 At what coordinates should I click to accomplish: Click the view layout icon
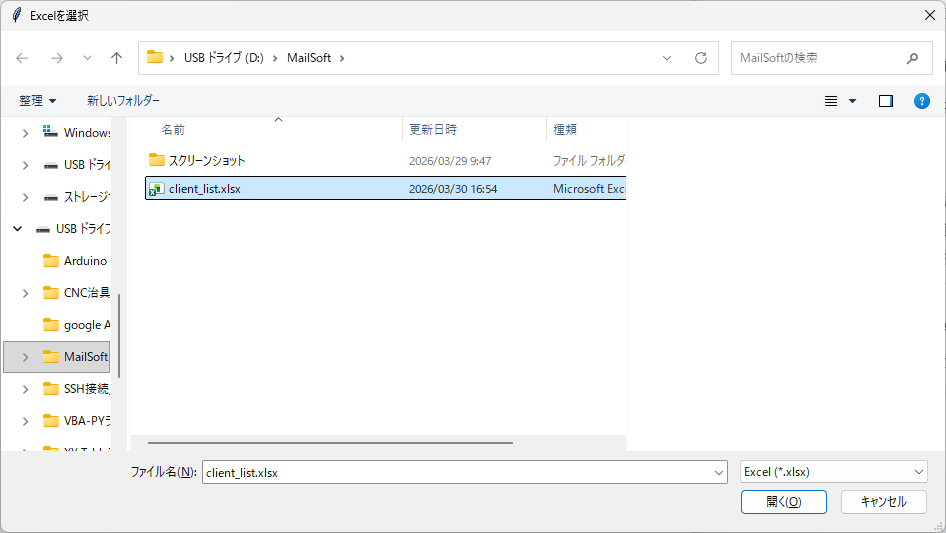pyautogui.click(x=831, y=101)
